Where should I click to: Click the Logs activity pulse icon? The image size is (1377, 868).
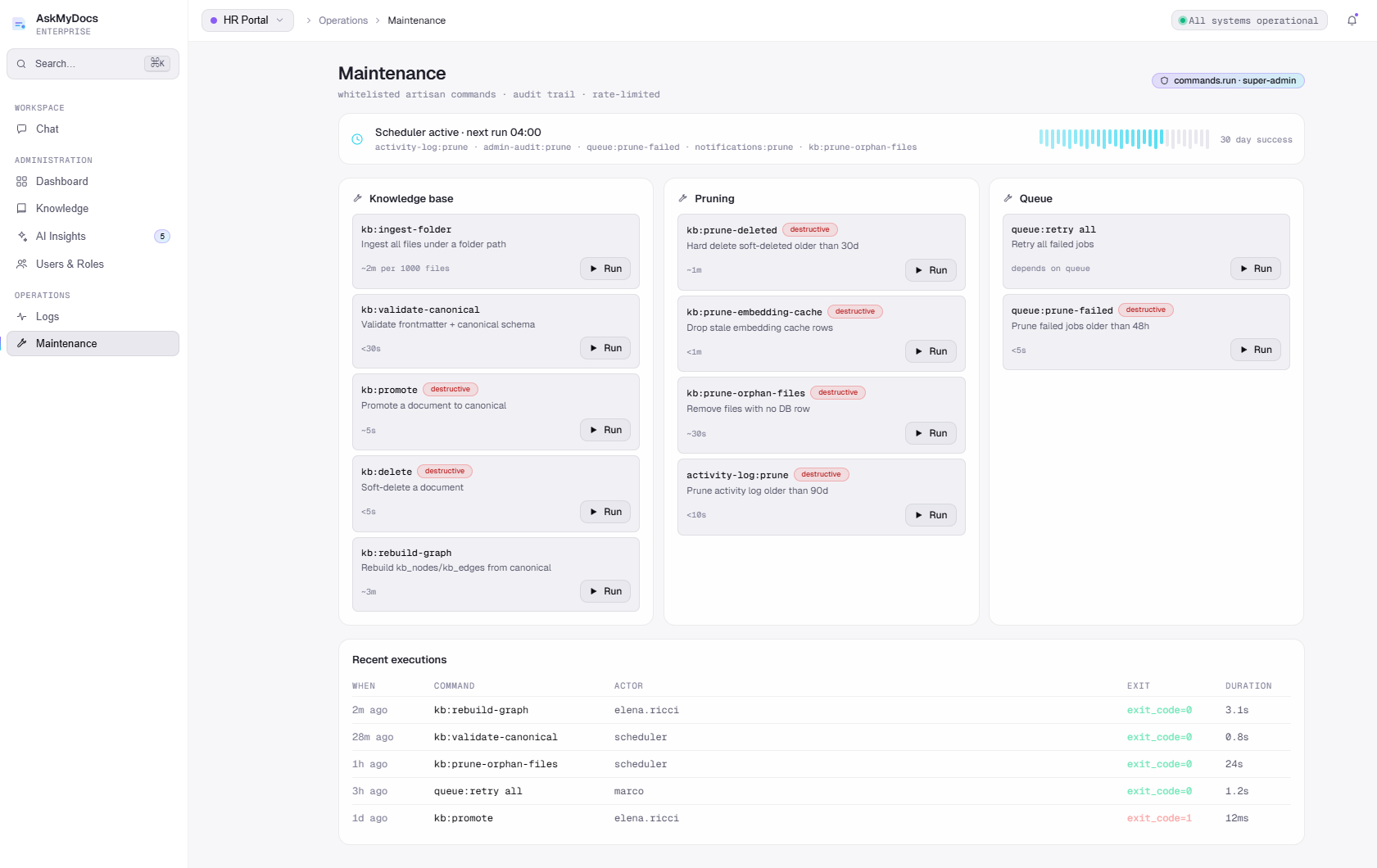pos(22,316)
